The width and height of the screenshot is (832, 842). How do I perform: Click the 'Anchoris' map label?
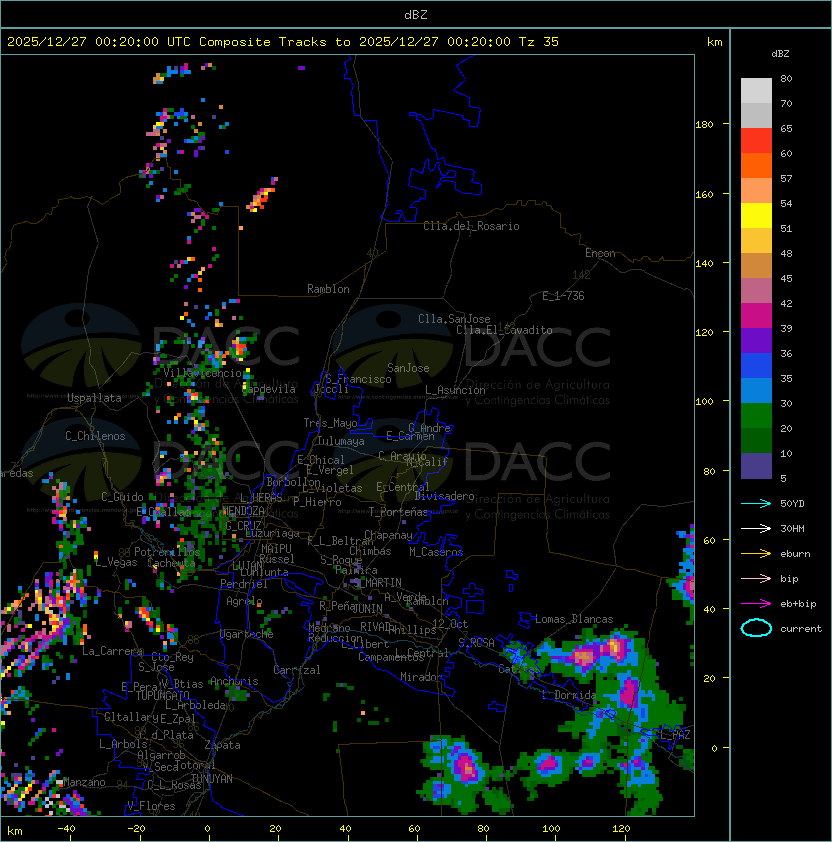tap(234, 681)
